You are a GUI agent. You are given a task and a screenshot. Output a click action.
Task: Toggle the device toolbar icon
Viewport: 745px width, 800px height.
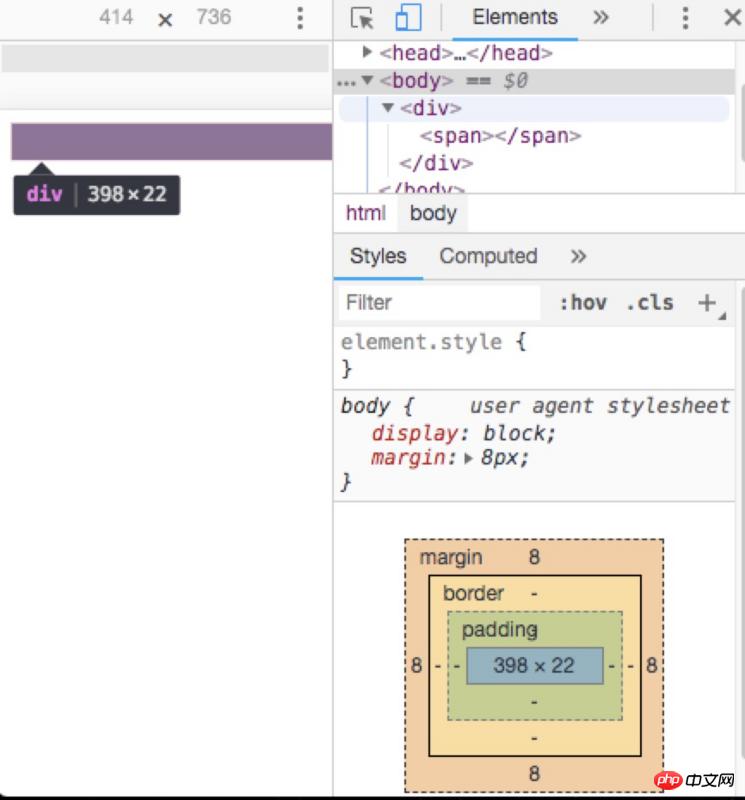408,18
